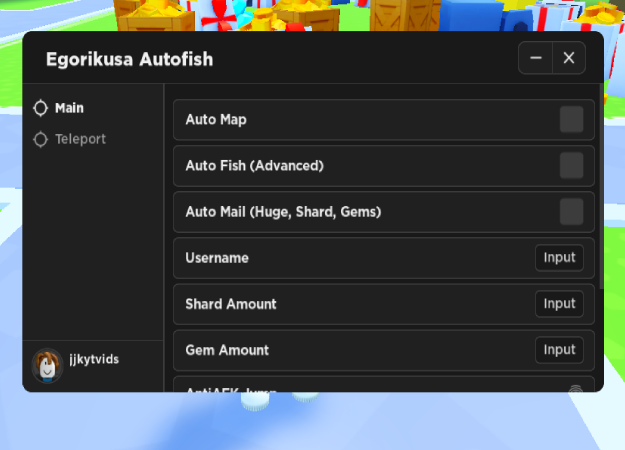Click the crosshair icon beside Teleport
This screenshot has height=450, width=625.
(x=41, y=140)
